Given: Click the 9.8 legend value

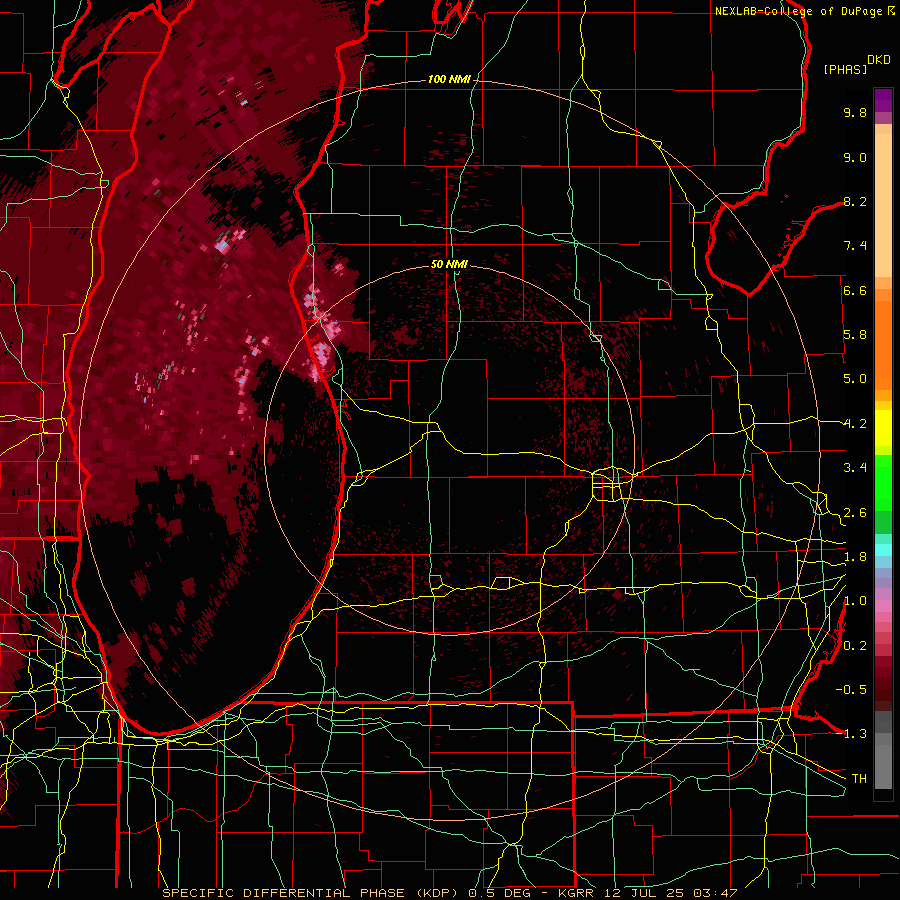Looking at the screenshot, I should point(855,112).
